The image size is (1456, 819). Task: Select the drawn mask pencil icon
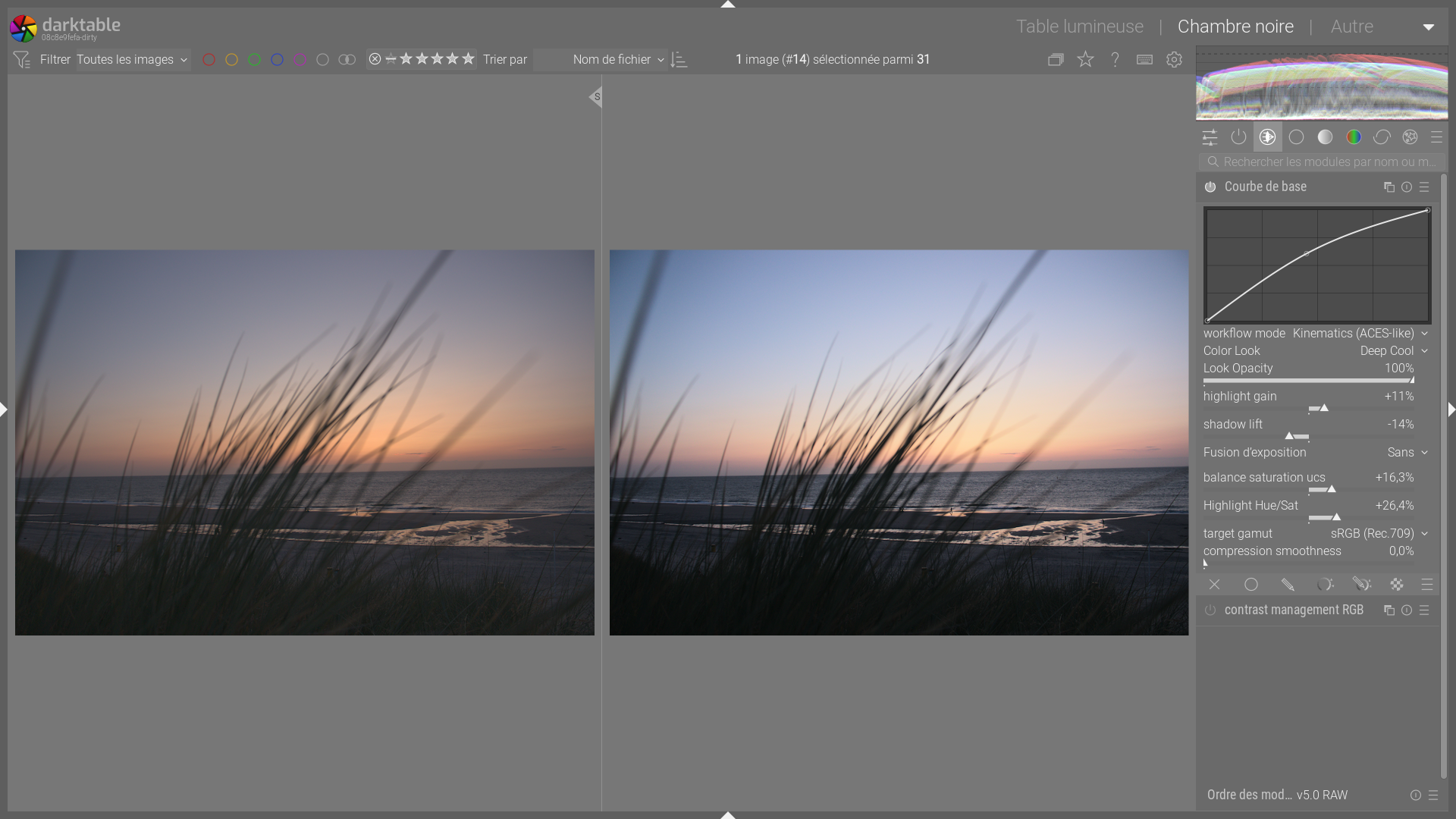pos(1287,585)
